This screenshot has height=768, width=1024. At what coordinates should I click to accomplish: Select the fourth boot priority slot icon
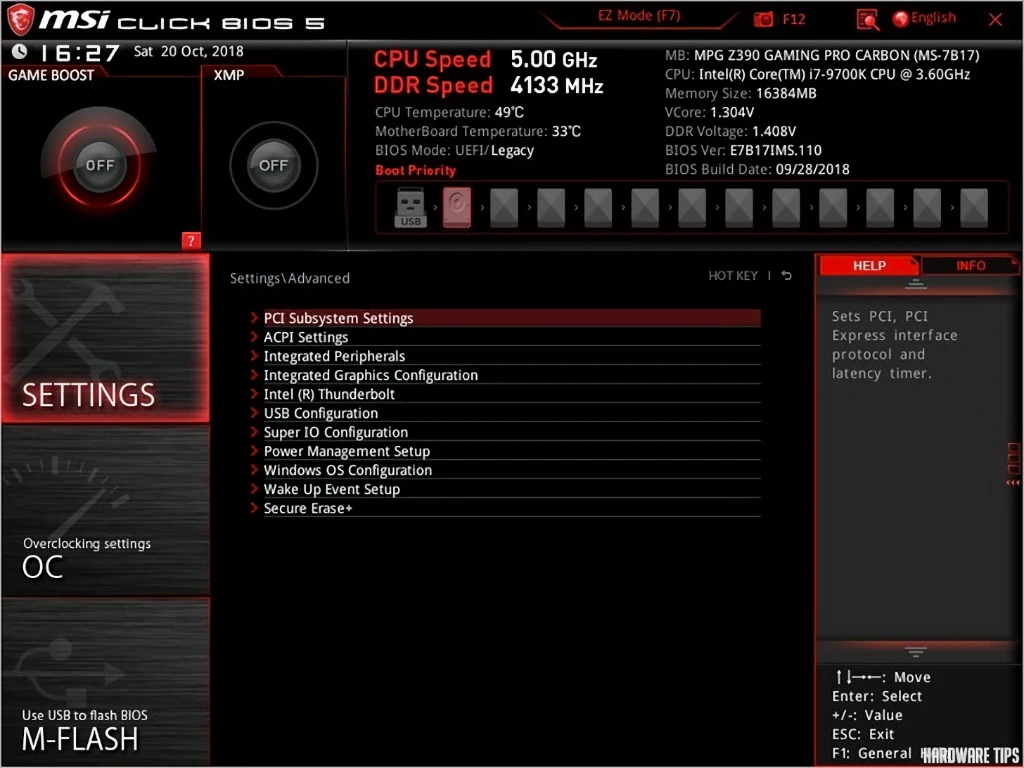(x=551, y=208)
